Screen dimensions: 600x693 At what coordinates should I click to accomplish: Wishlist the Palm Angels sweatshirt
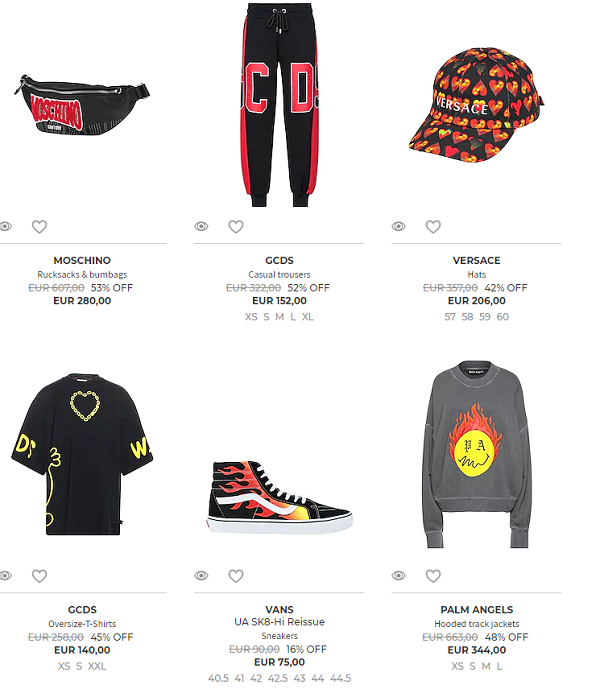click(433, 576)
